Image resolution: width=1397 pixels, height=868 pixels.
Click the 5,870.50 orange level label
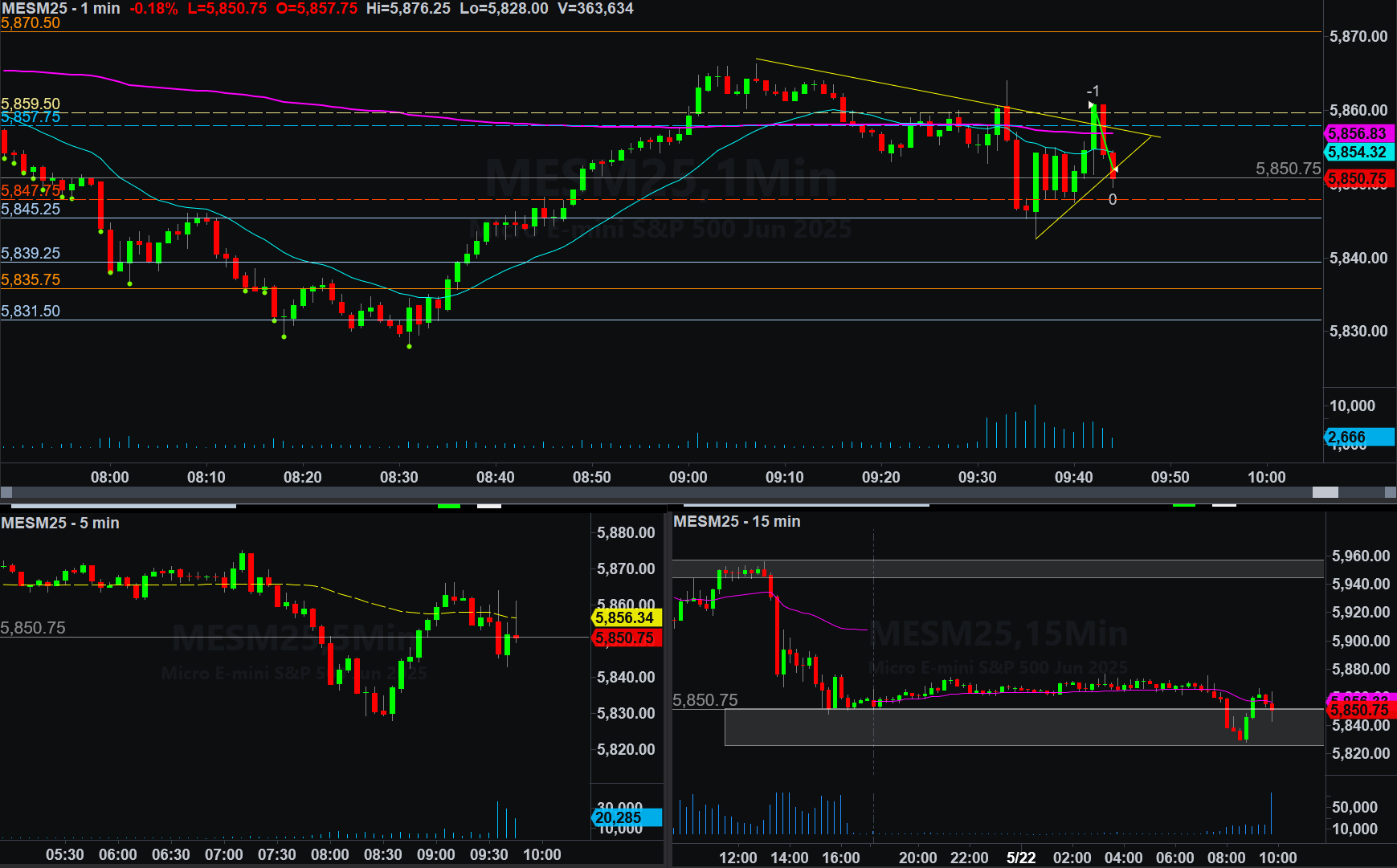point(31,23)
